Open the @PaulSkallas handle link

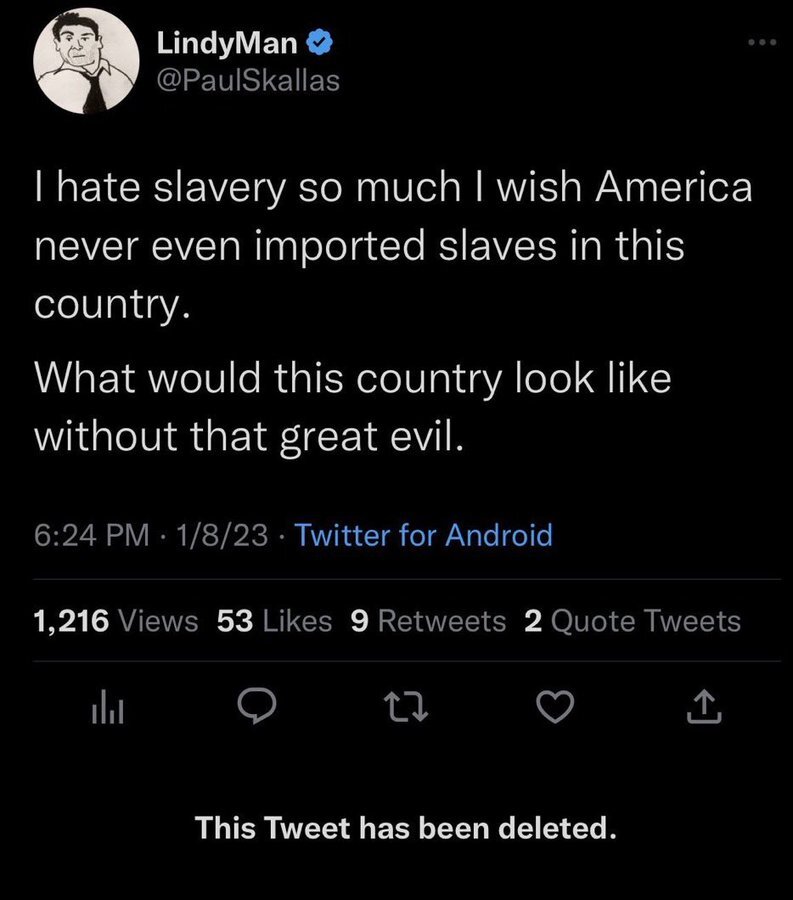(x=247, y=82)
